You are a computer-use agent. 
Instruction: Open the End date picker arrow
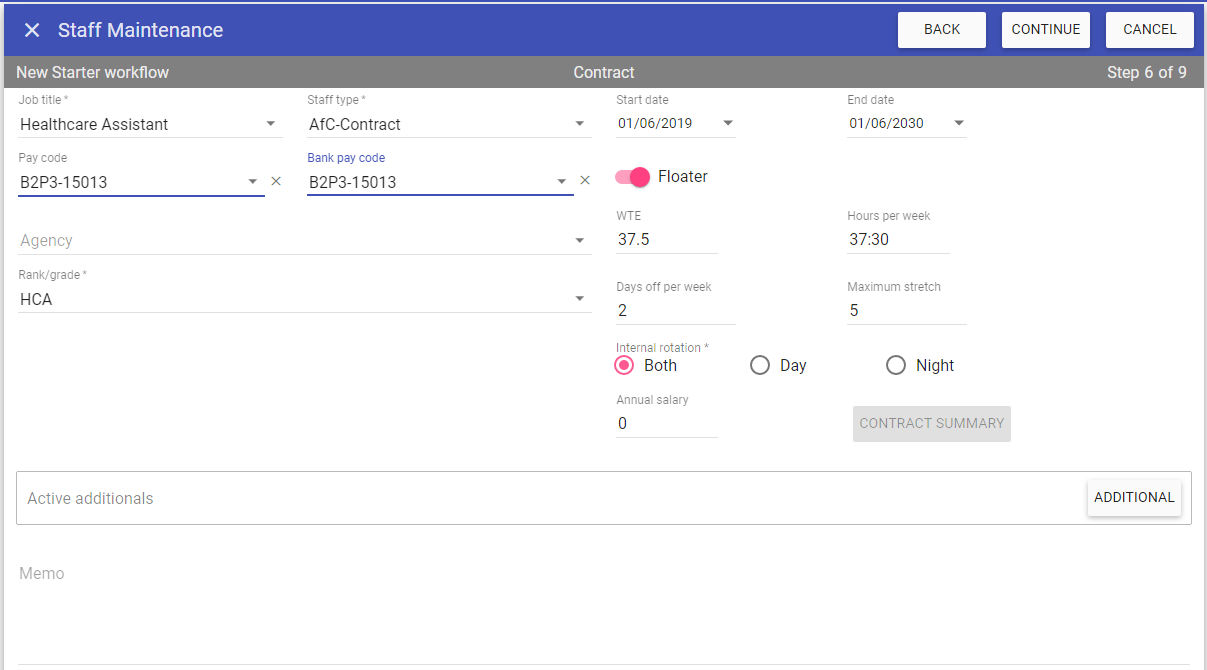click(x=959, y=124)
